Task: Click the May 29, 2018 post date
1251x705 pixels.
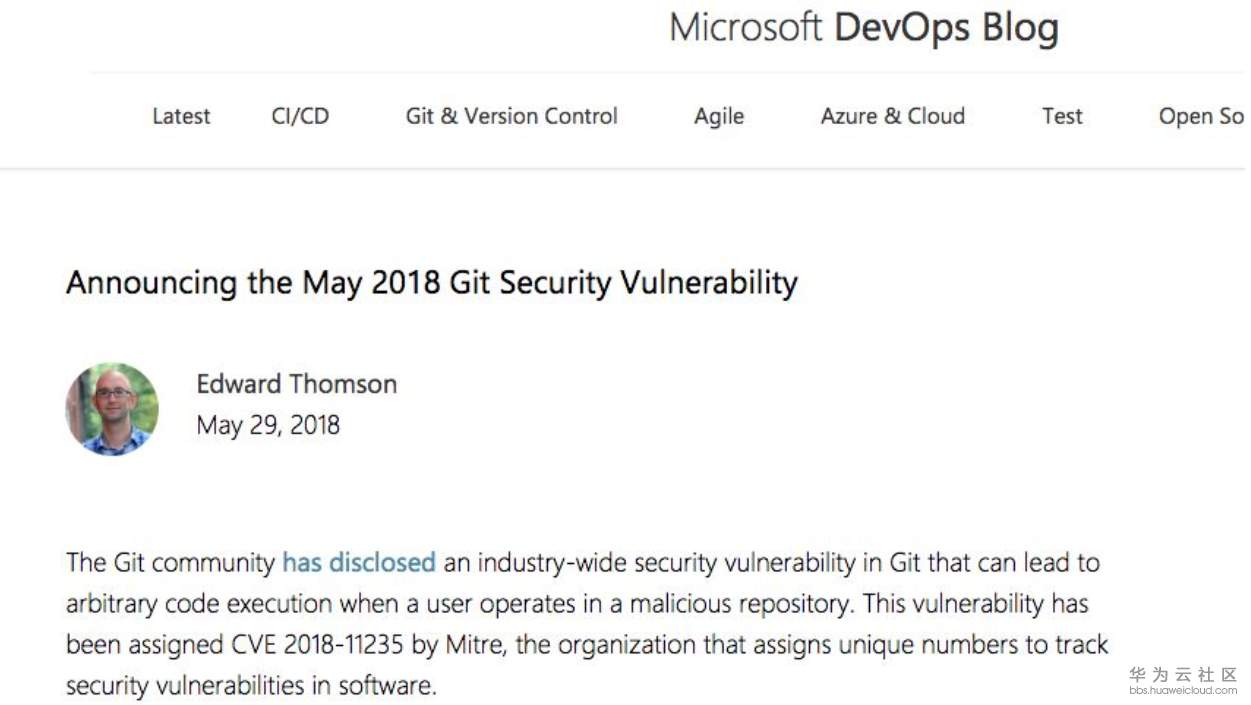Action: (268, 425)
